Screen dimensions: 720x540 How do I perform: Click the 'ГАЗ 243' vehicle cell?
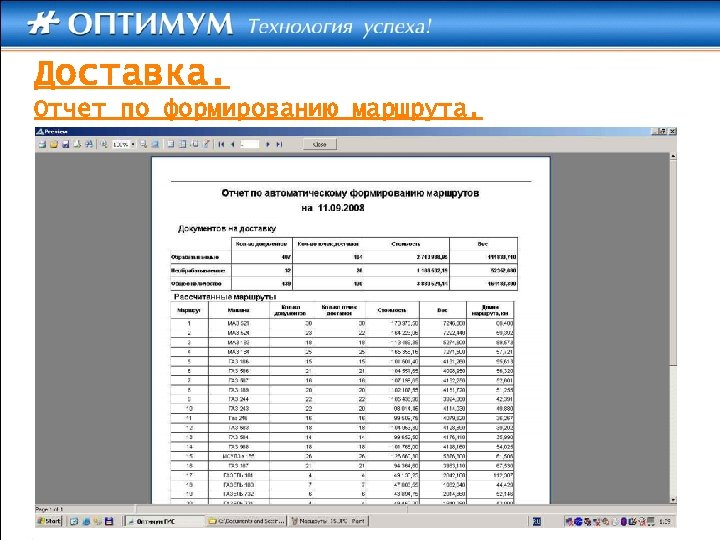[239, 409]
